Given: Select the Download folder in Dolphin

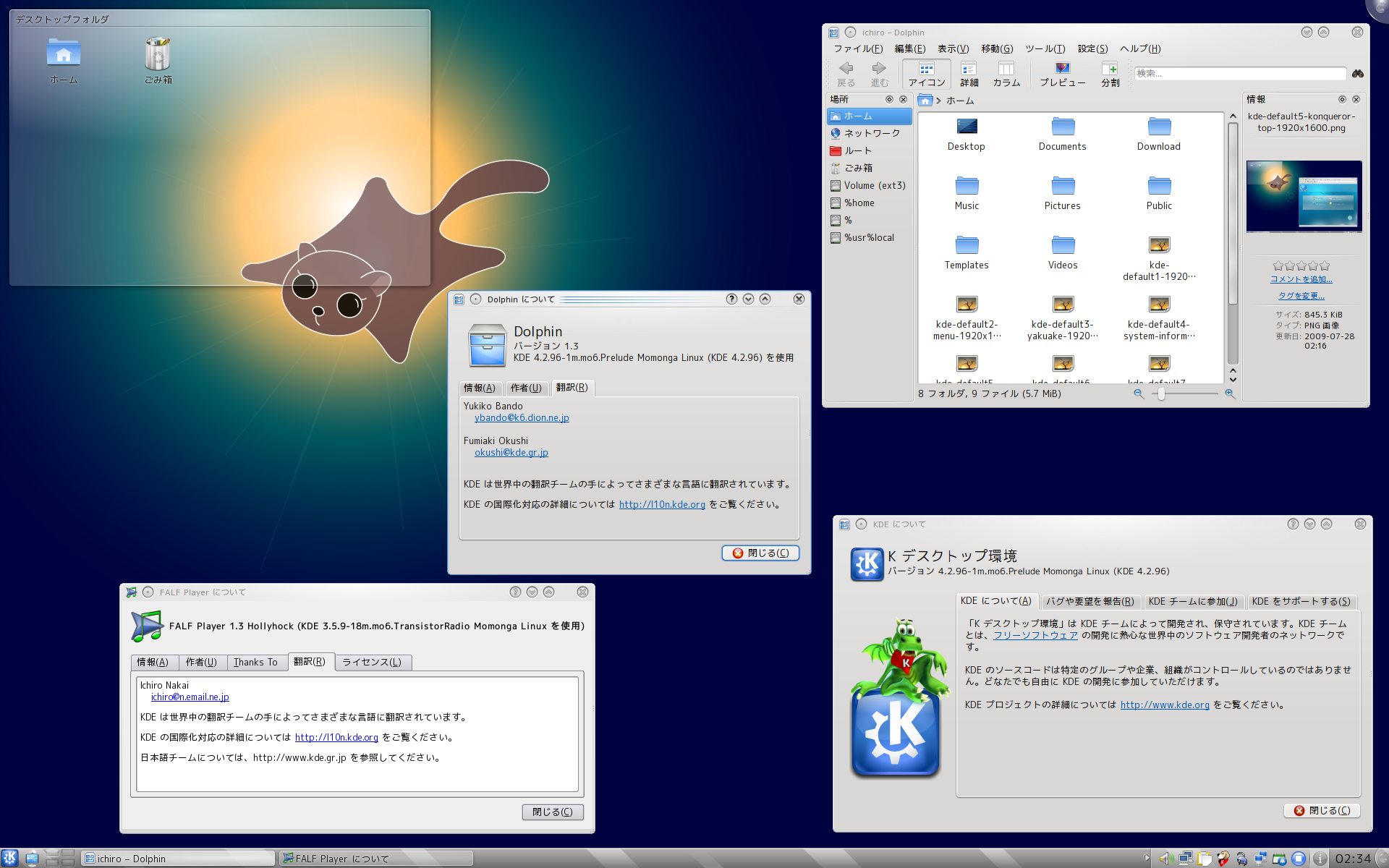Looking at the screenshot, I should coord(1159,134).
